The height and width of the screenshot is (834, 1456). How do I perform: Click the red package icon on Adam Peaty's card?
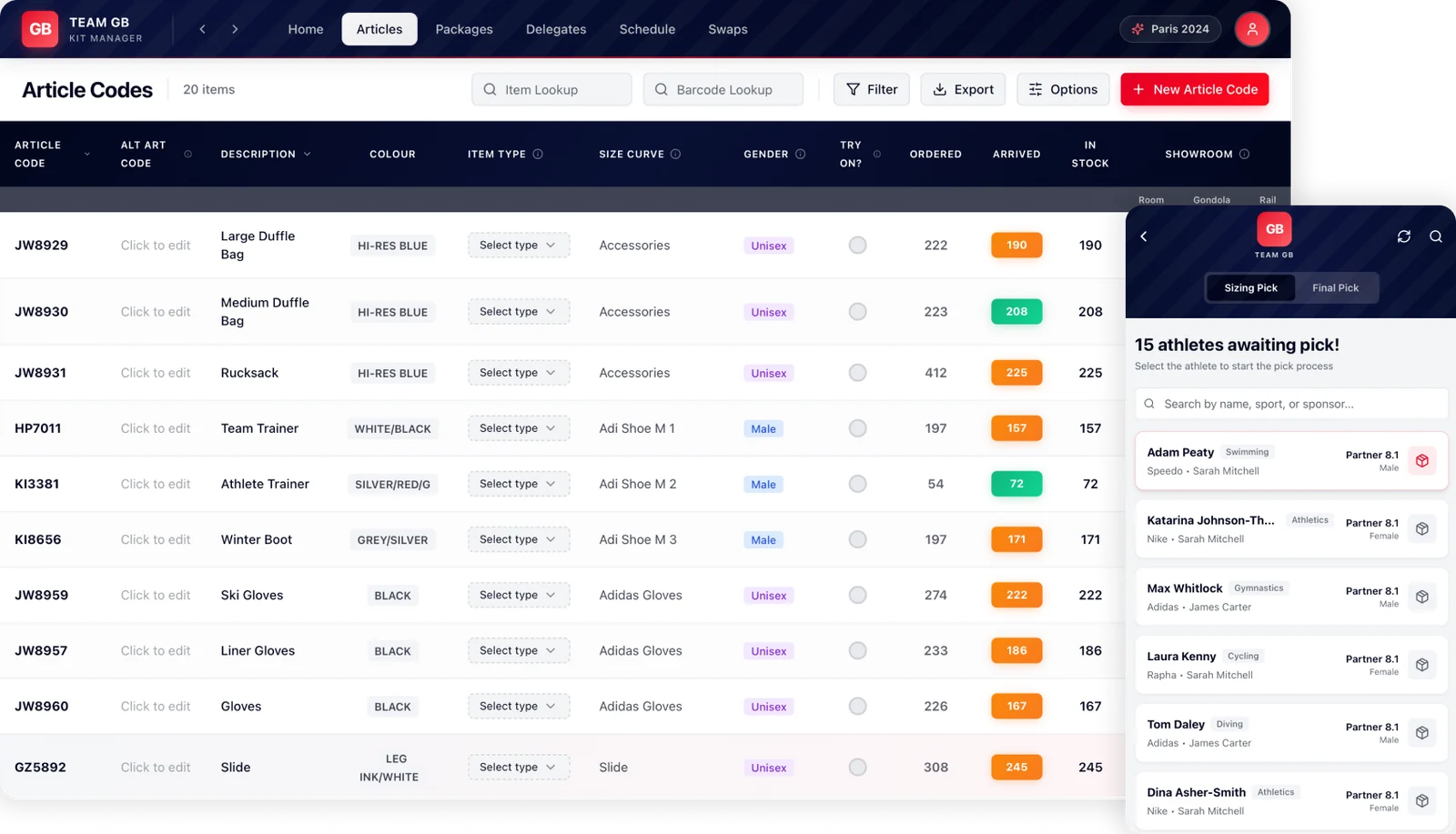1422,461
